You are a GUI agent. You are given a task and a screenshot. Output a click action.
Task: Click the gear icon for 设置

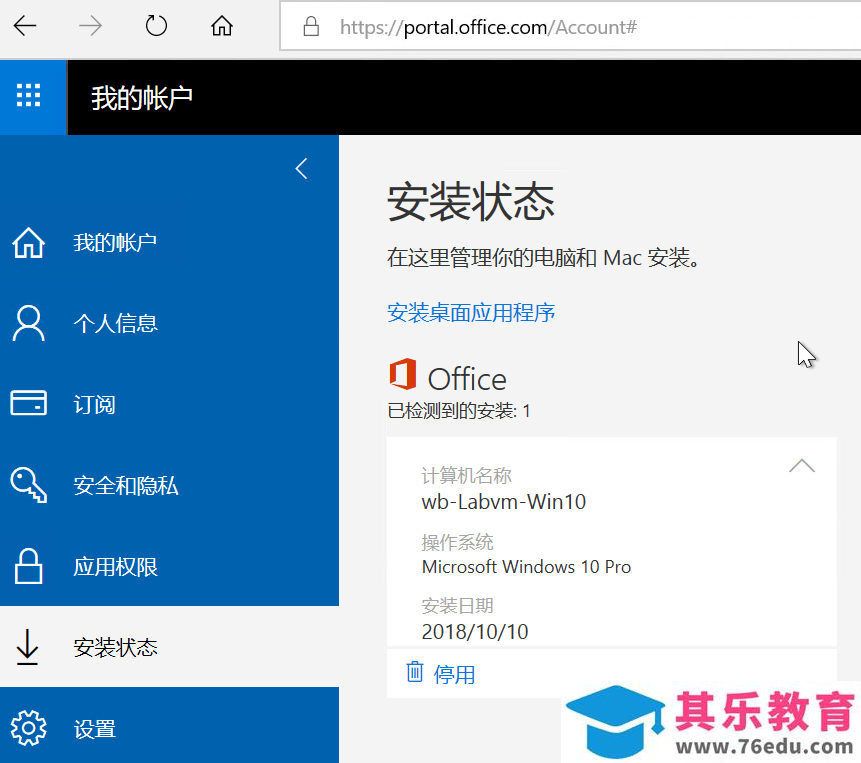[29, 728]
